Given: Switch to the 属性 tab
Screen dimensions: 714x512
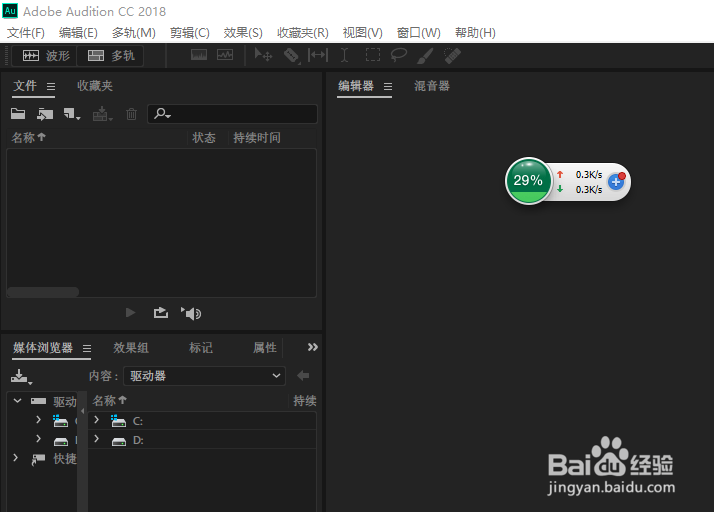Looking at the screenshot, I should point(265,348).
